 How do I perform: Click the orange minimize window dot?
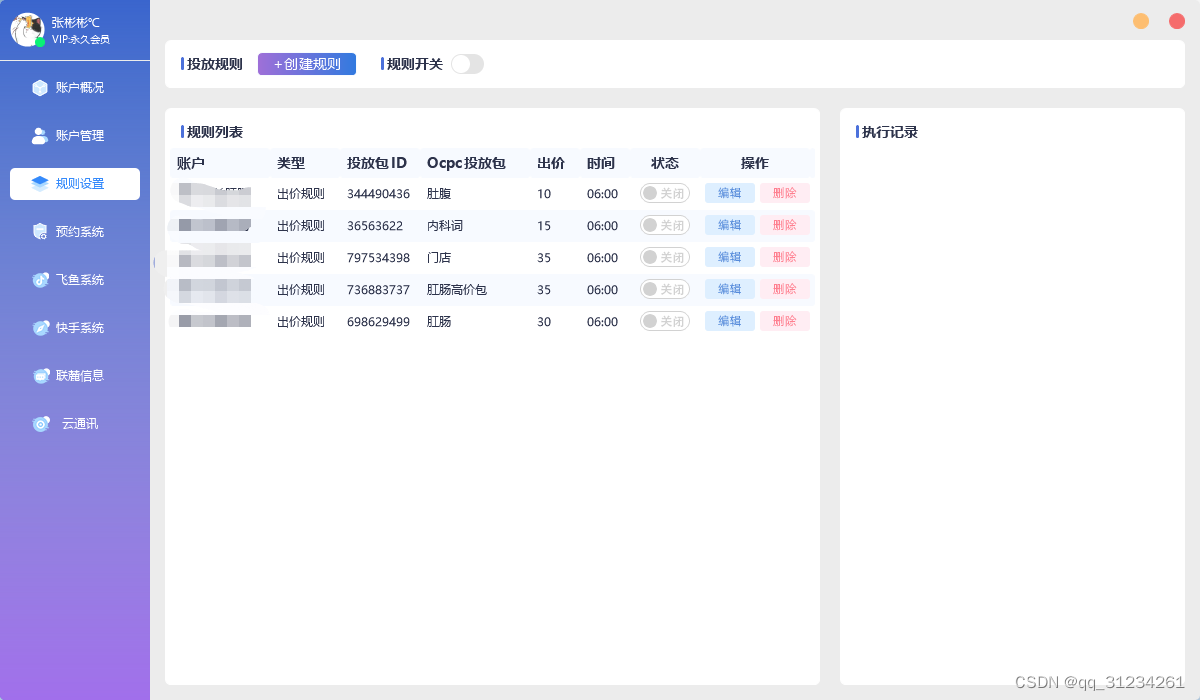coord(1141,21)
